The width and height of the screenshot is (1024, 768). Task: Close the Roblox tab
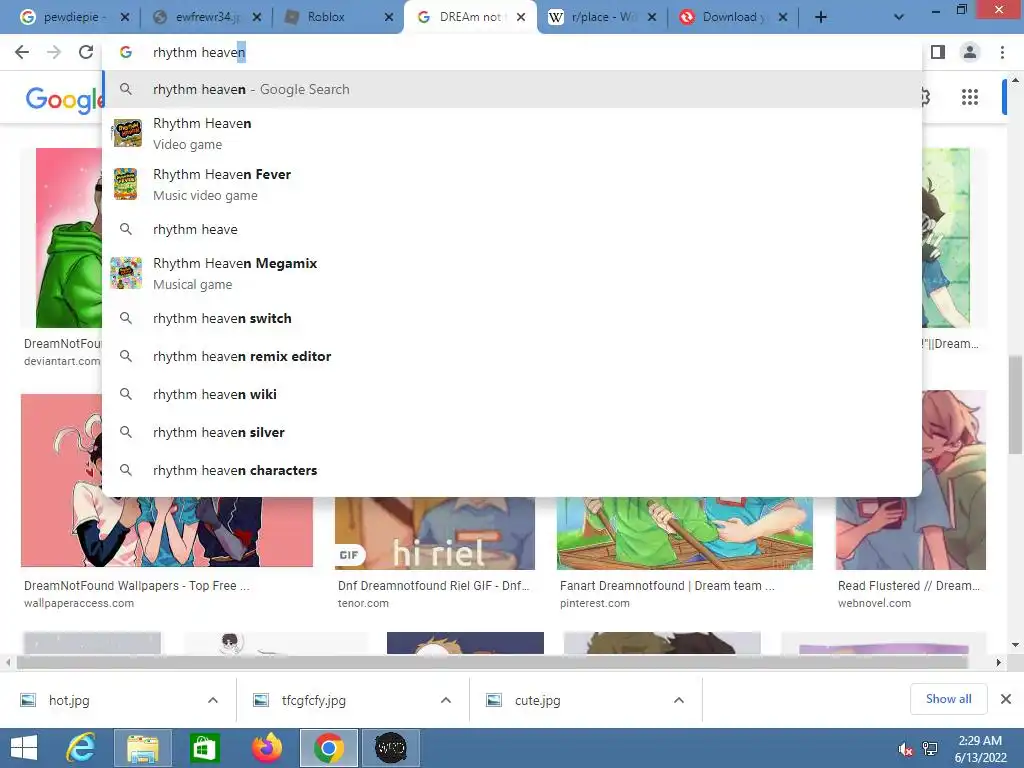point(389,18)
